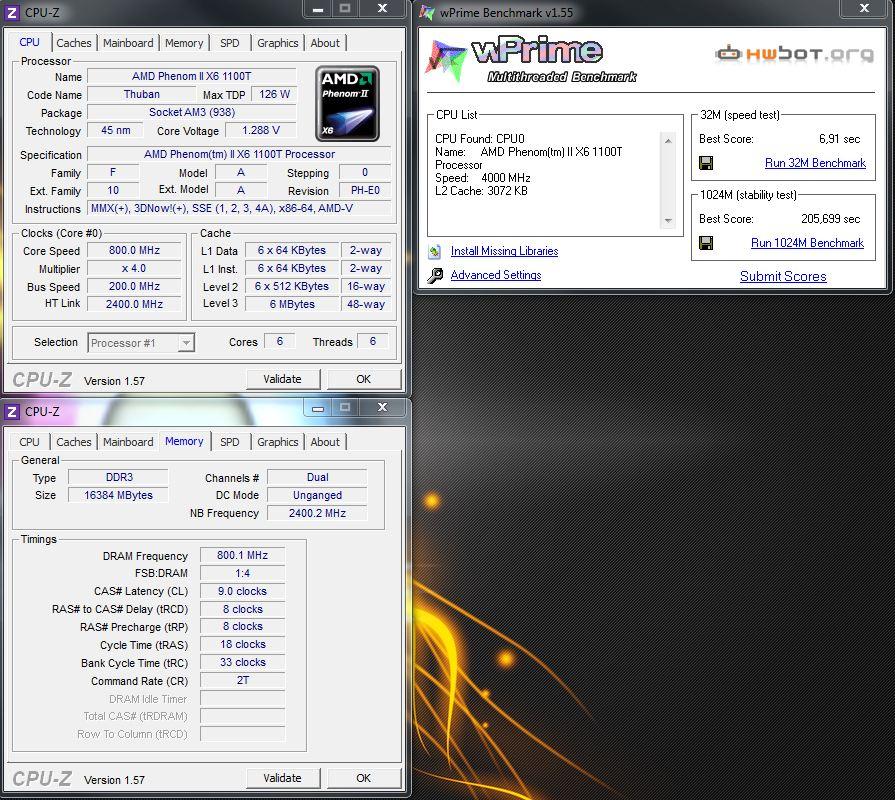Open Mainboard tab in bottom CPU-Z window
The image size is (895, 800).
pyautogui.click(x=128, y=442)
